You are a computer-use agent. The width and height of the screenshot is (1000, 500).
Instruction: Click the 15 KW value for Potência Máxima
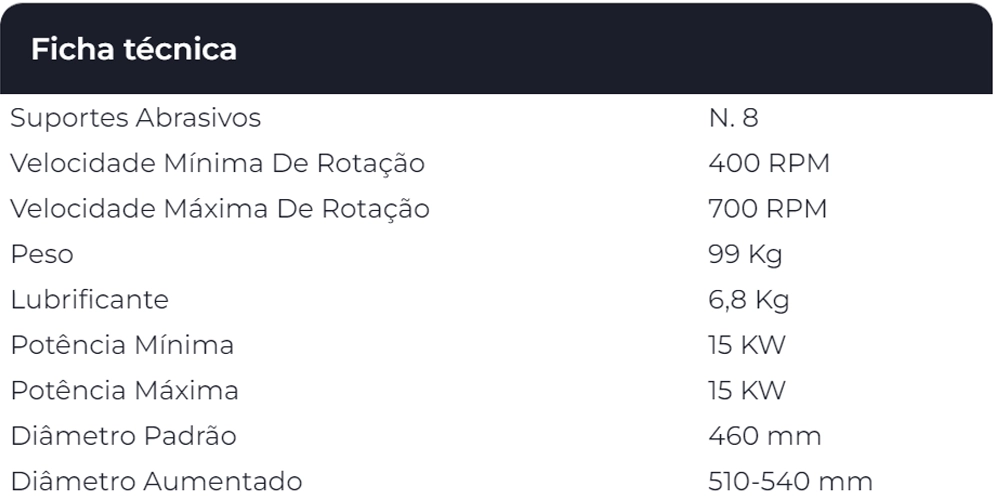746,390
